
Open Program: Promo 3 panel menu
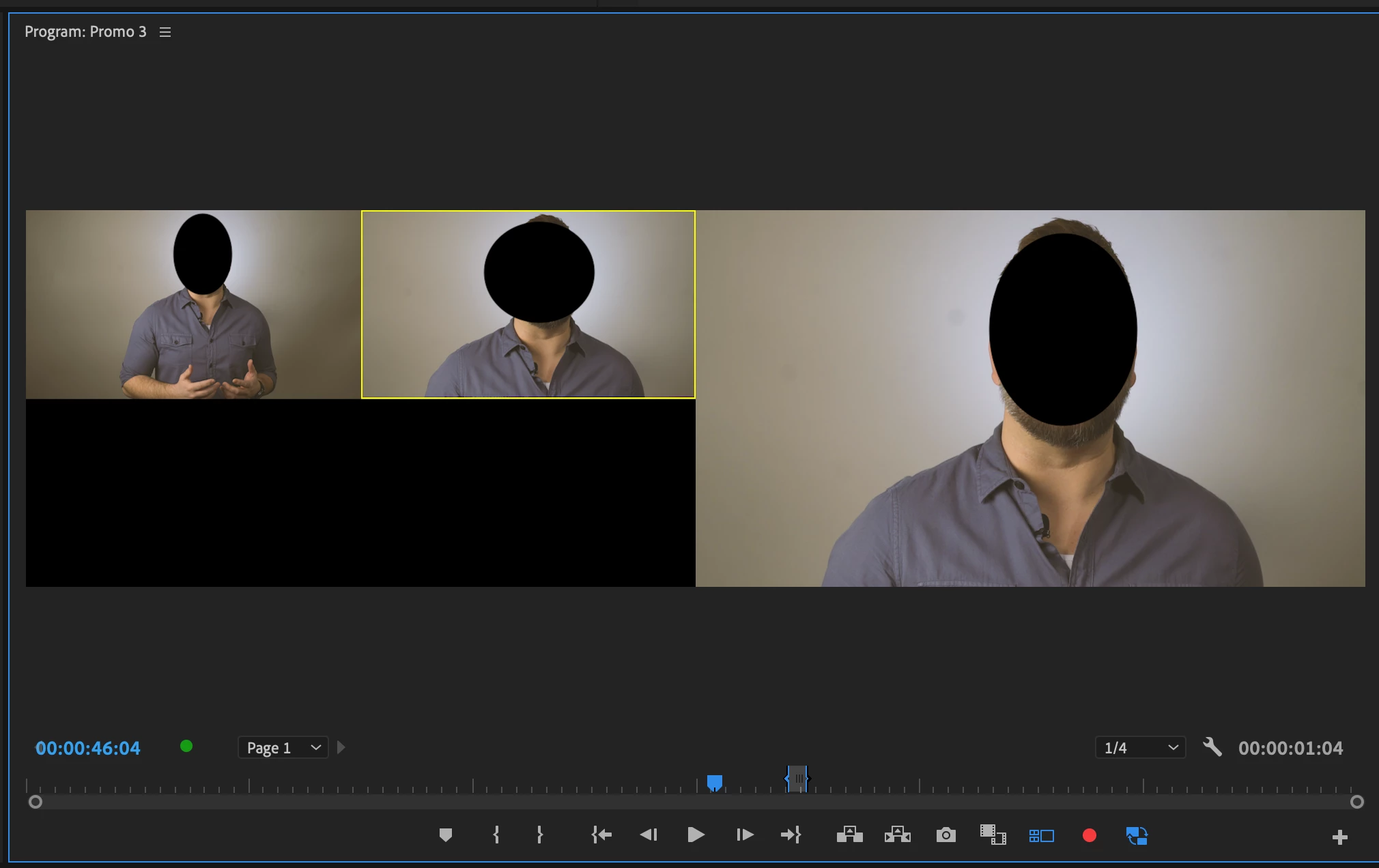165,32
